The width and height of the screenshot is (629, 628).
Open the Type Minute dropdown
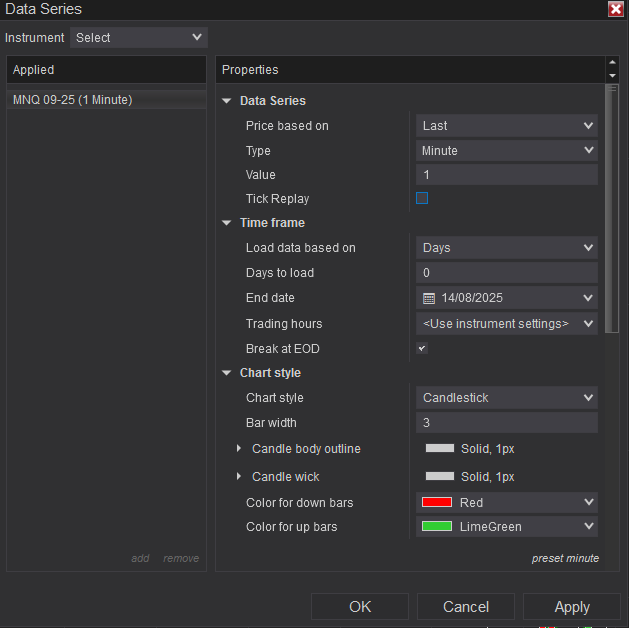[x=507, y=151]
